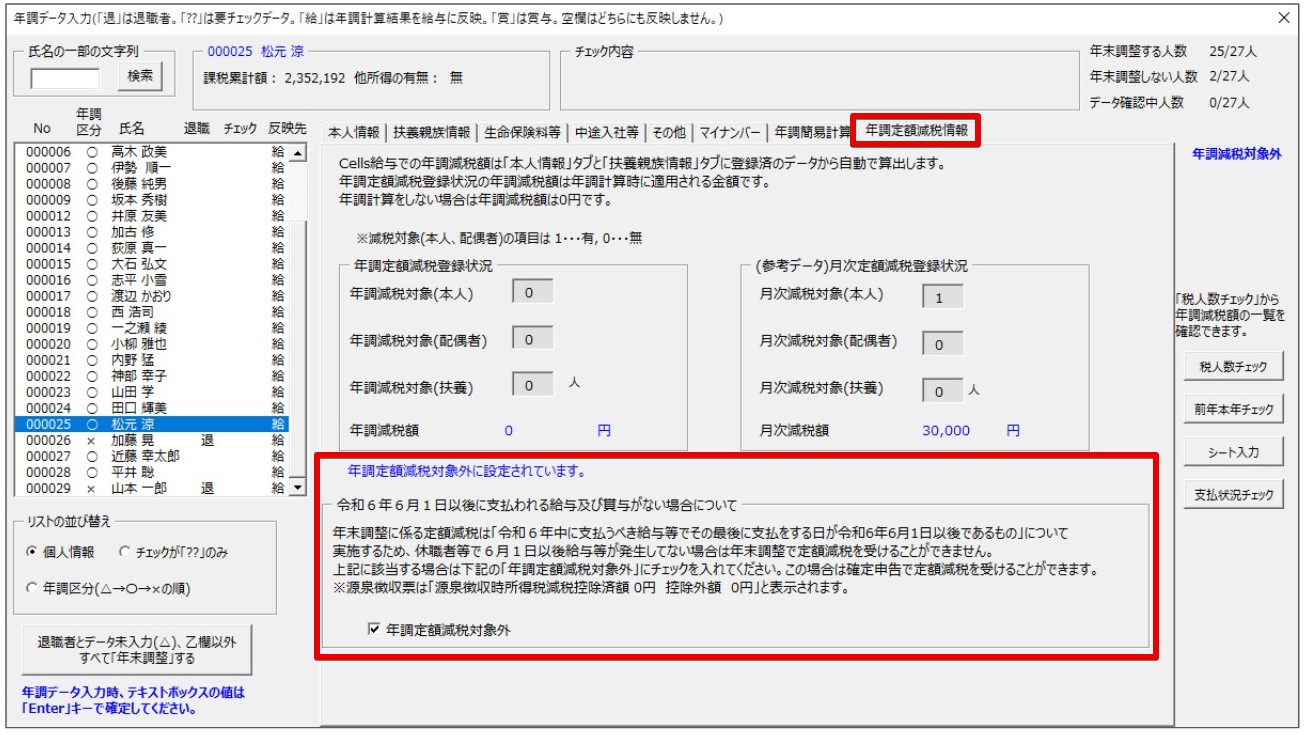
Task: Select employee 000009 坂本 秀樹
Action: pos(152,199)
